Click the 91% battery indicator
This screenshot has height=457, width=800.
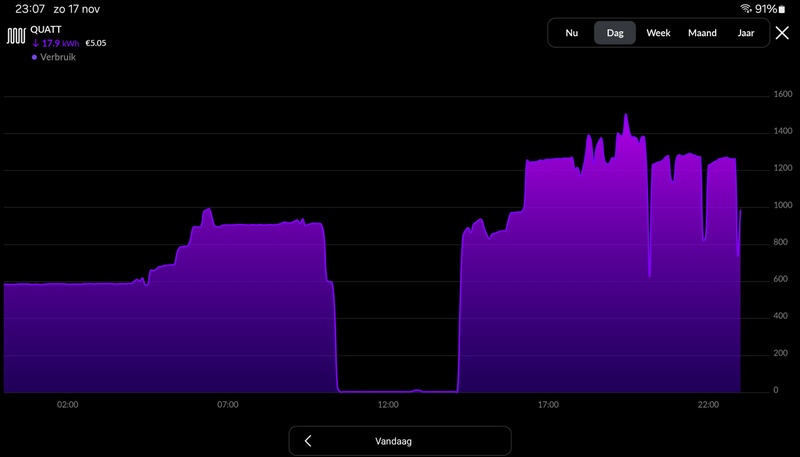coord(770,9)
